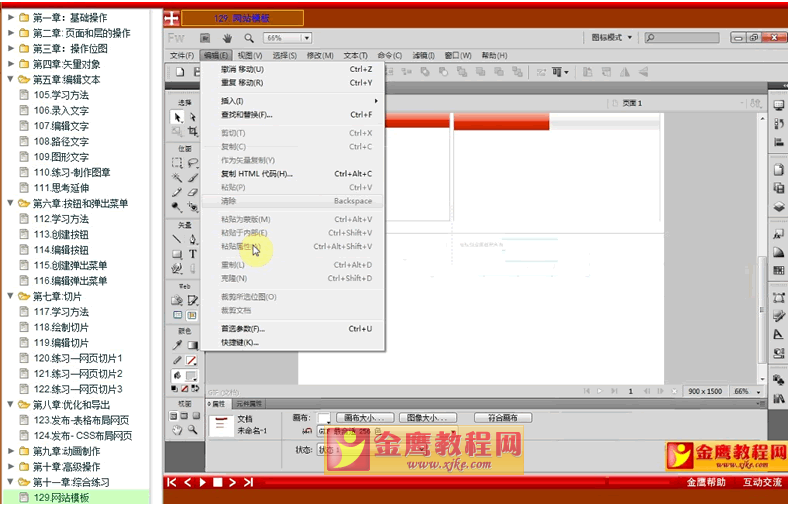The height and width of the screenshot is (507, 788).
Task: Open the 互动交流 link
Action: tap(762, 482)
